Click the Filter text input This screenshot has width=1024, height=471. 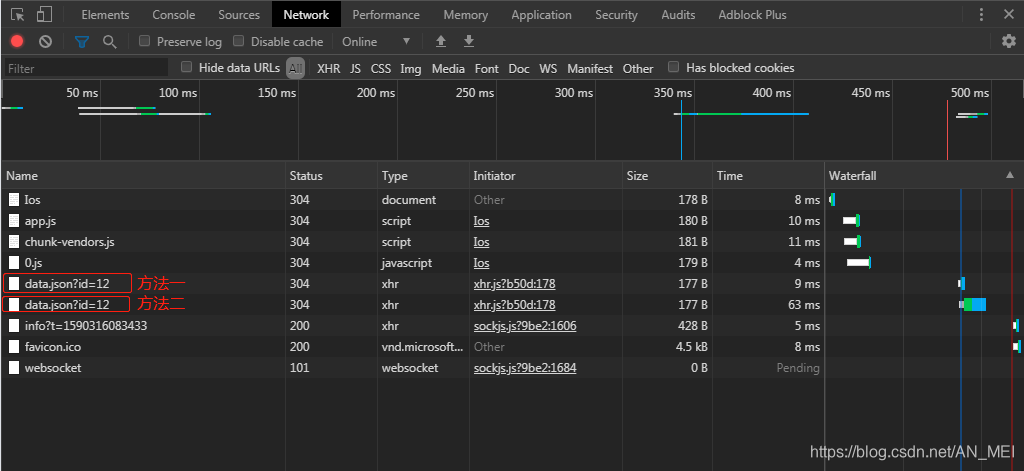pyautogui.click(x=87, y=68)
